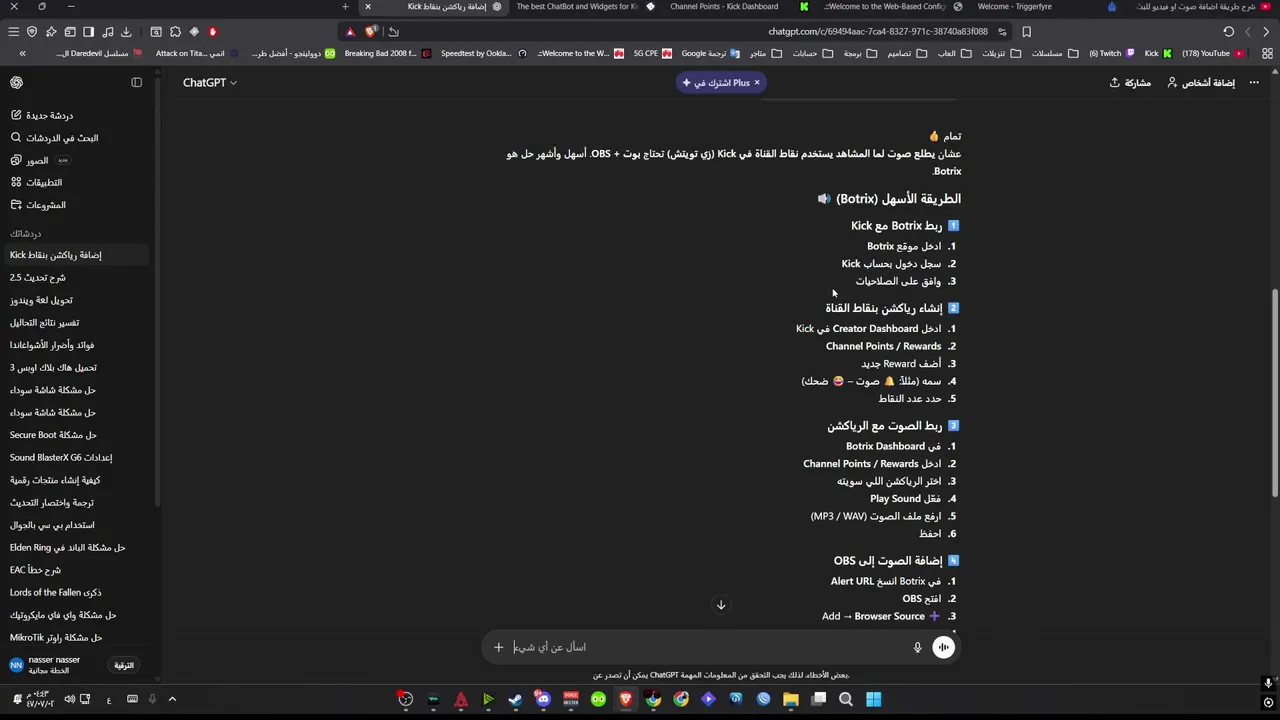The height and width of the screenshot is (720, 1280).
Task: Open the new tab plus button
Action: coord(345,6)
